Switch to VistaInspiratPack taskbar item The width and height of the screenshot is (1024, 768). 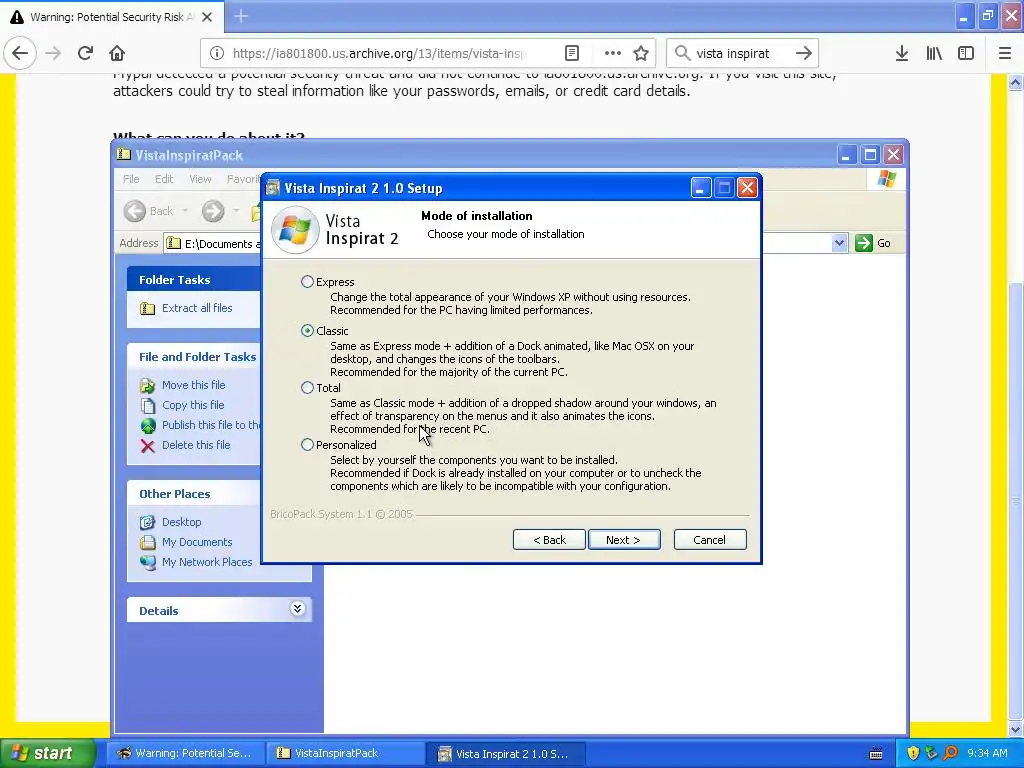(x=345, y=753)
